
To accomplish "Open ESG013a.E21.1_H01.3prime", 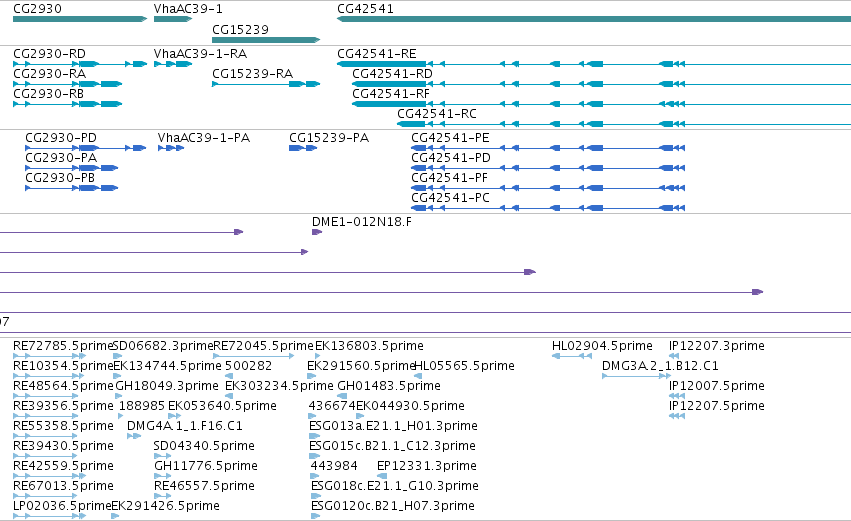I will (x=314, y=436).
